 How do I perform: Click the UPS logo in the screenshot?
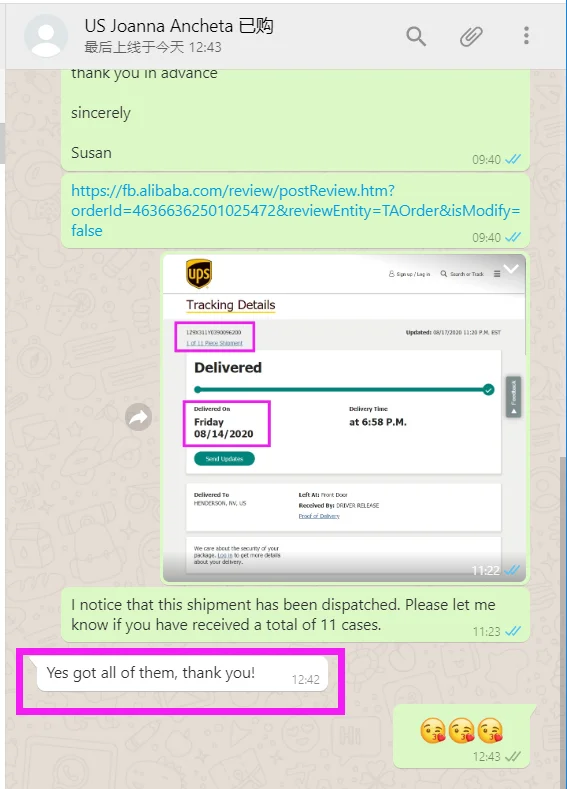pos(199,273)
